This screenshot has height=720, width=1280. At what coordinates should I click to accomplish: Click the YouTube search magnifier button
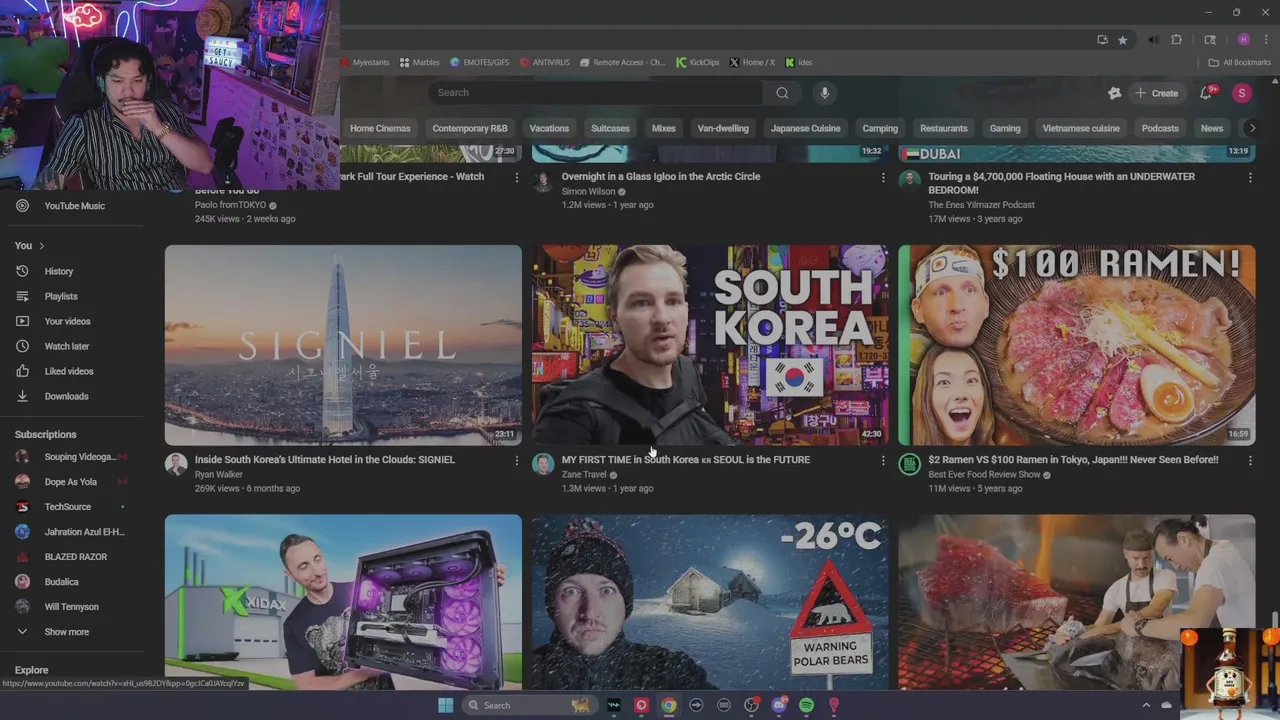782,93
